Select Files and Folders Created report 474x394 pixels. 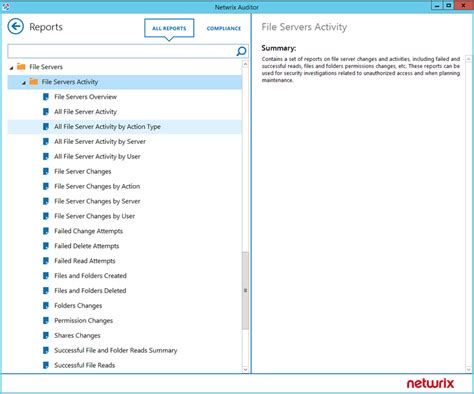[90, 276]
